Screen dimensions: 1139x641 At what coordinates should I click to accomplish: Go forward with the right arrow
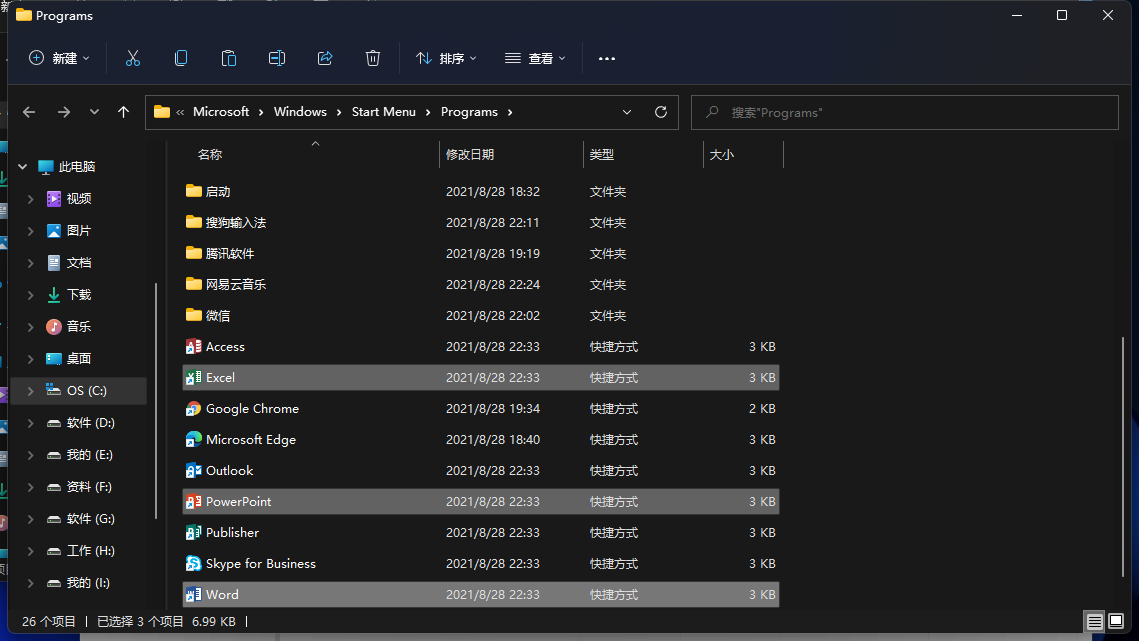pyautogui.click(x=64, y=112)
